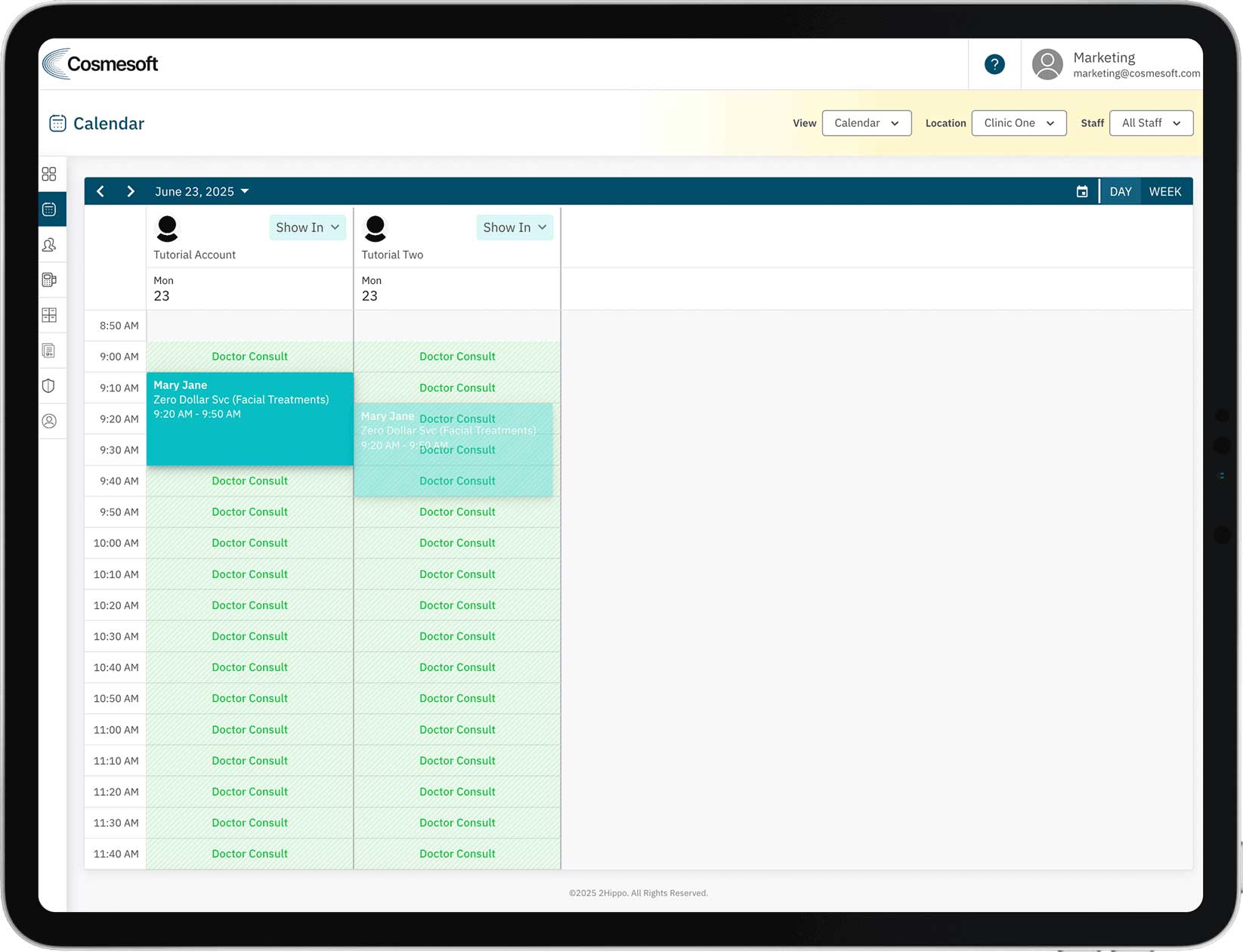Open the Location Clinic One dropdown

point(1018,123)
